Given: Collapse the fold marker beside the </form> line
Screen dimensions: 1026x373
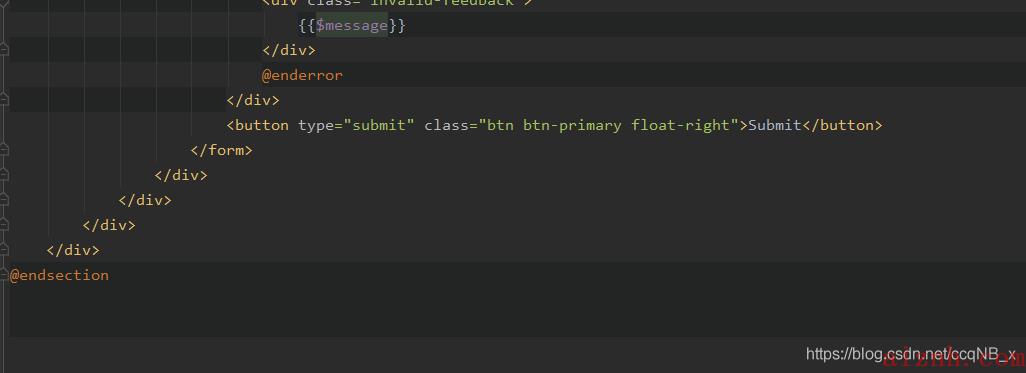Looking at the screenshot, I should pos(3,150).
